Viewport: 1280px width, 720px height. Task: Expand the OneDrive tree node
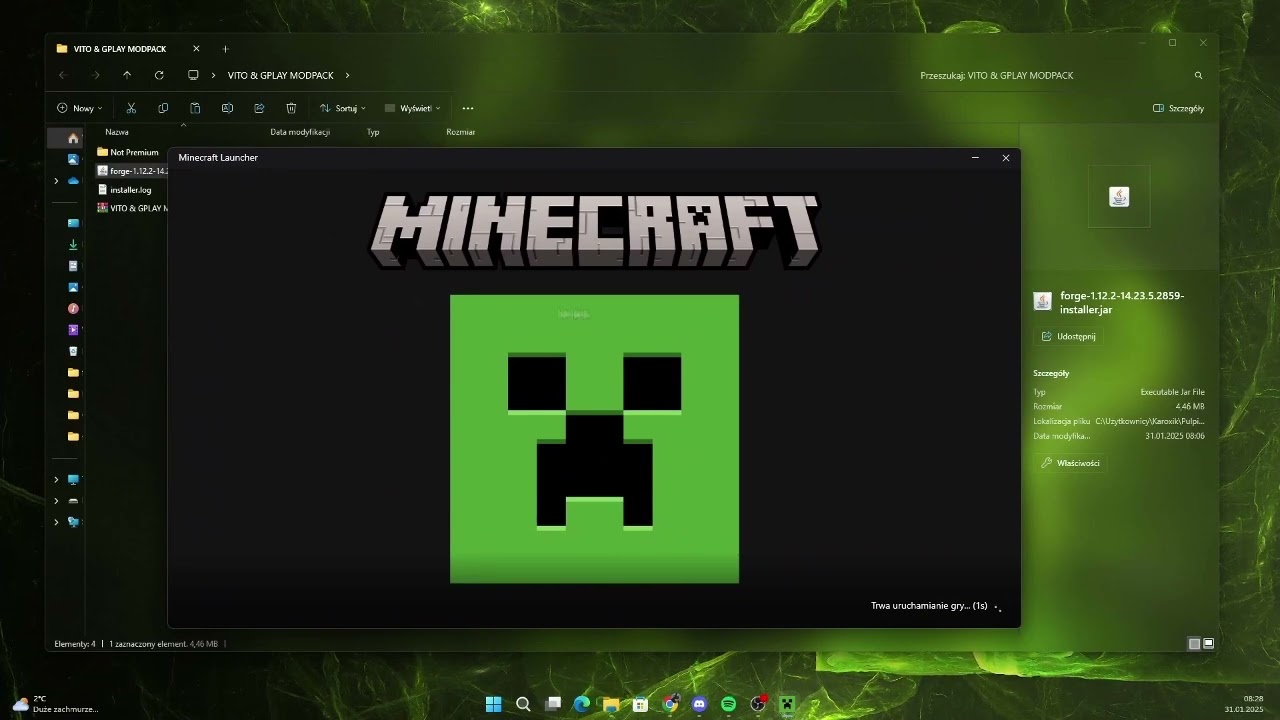click(x=56, y=181)
